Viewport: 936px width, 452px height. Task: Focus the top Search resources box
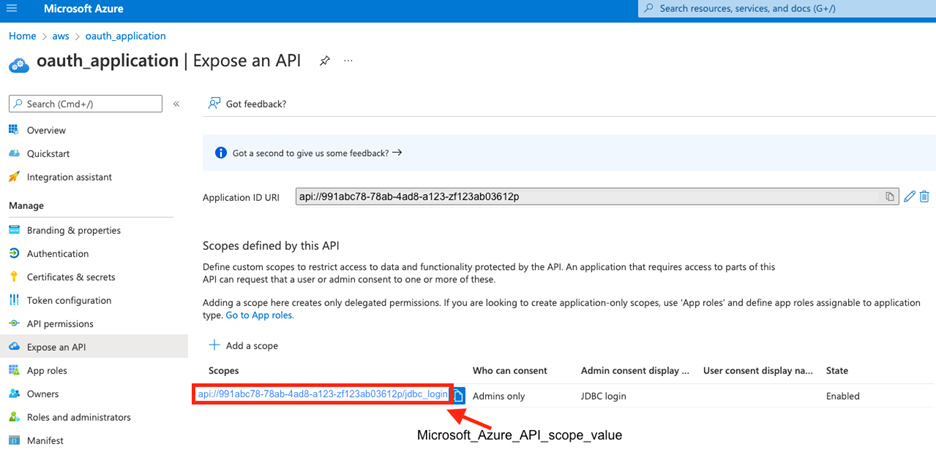(787, 9)
